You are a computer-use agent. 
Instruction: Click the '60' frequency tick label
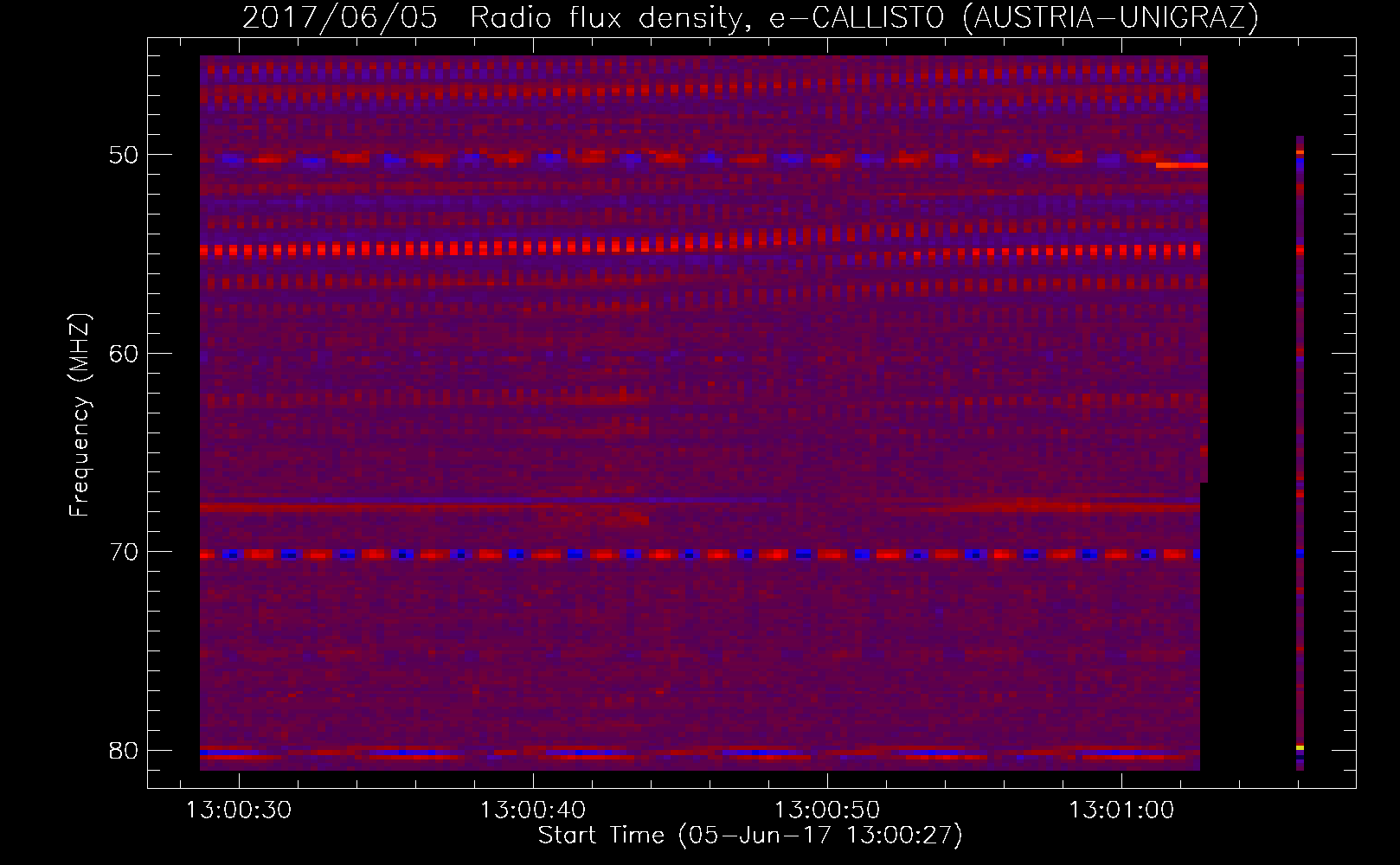tap(124, 353)
